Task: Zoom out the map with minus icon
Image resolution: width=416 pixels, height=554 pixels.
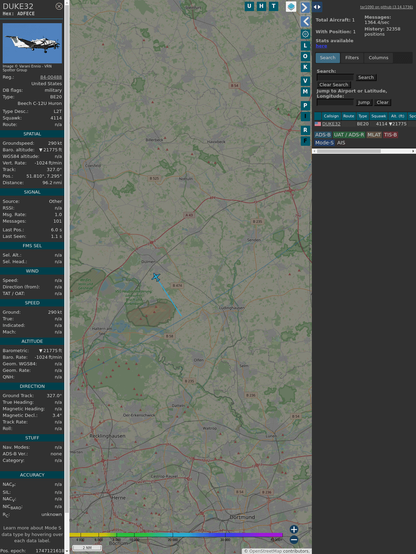Action: 294,540
